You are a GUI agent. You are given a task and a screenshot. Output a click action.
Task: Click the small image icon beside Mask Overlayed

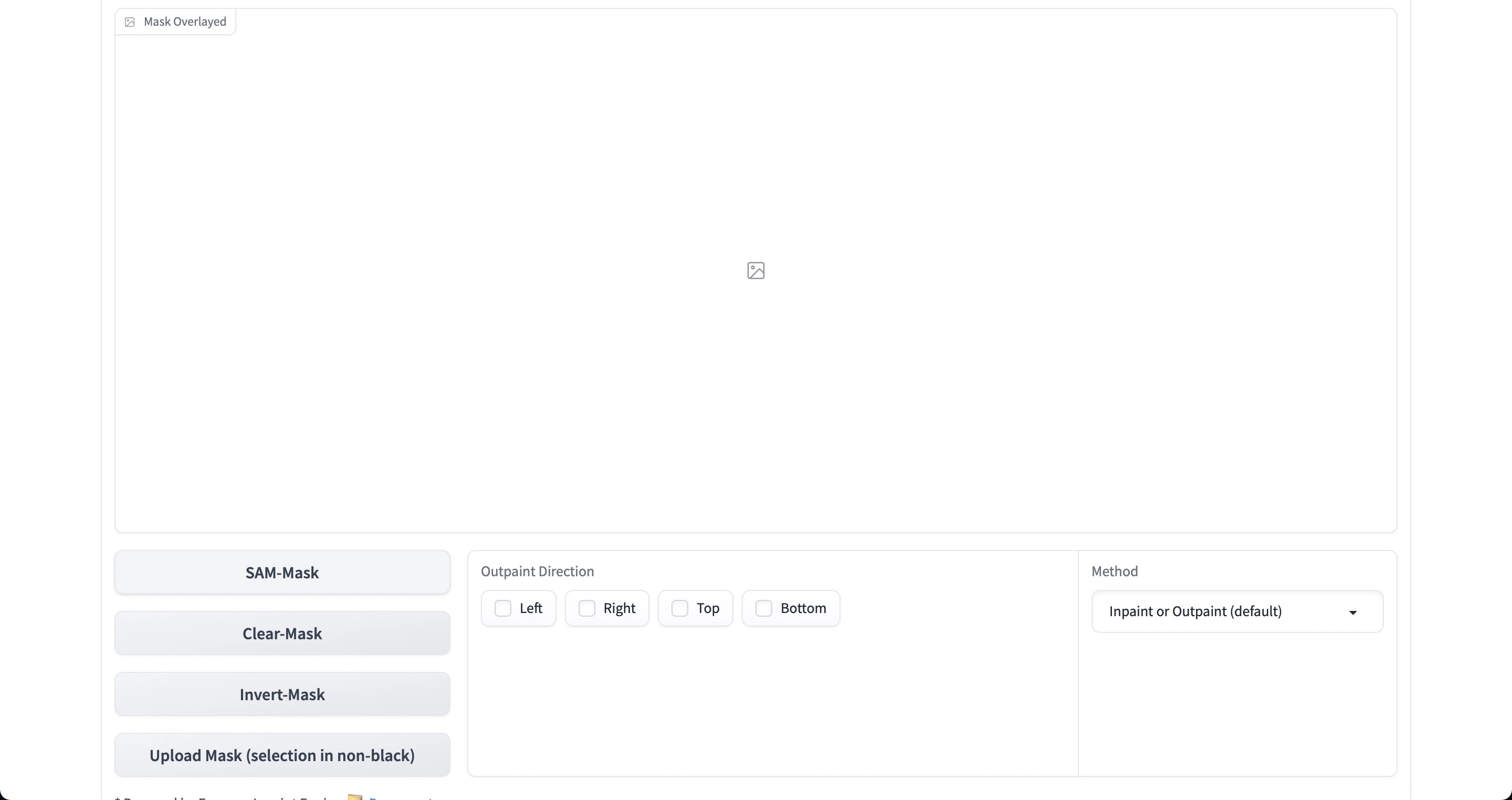130,22
